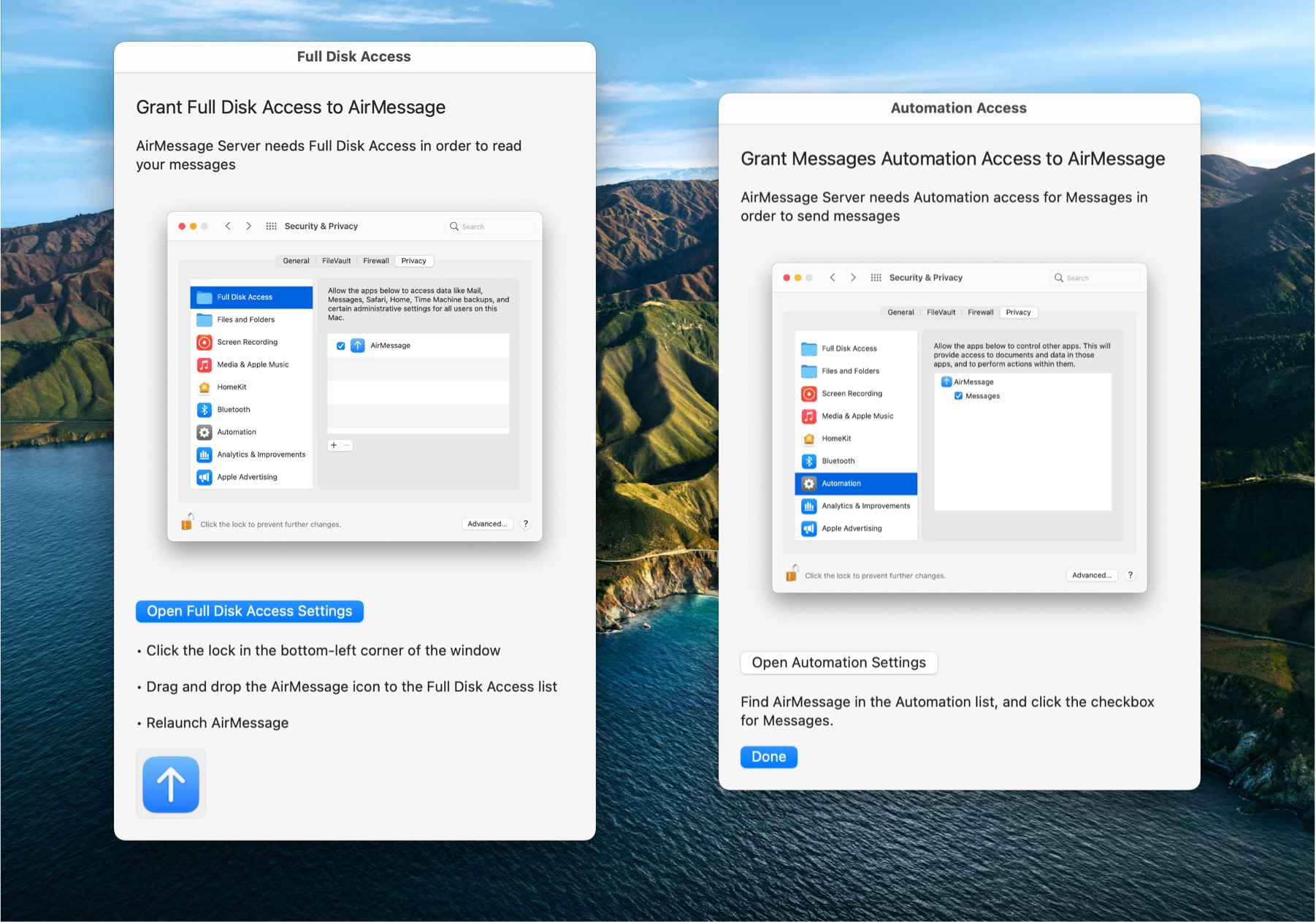The height and width of the screenshot is (922, 1316).
Task: Select Screen Recording in Automation Access window
Action: [856, 394]
